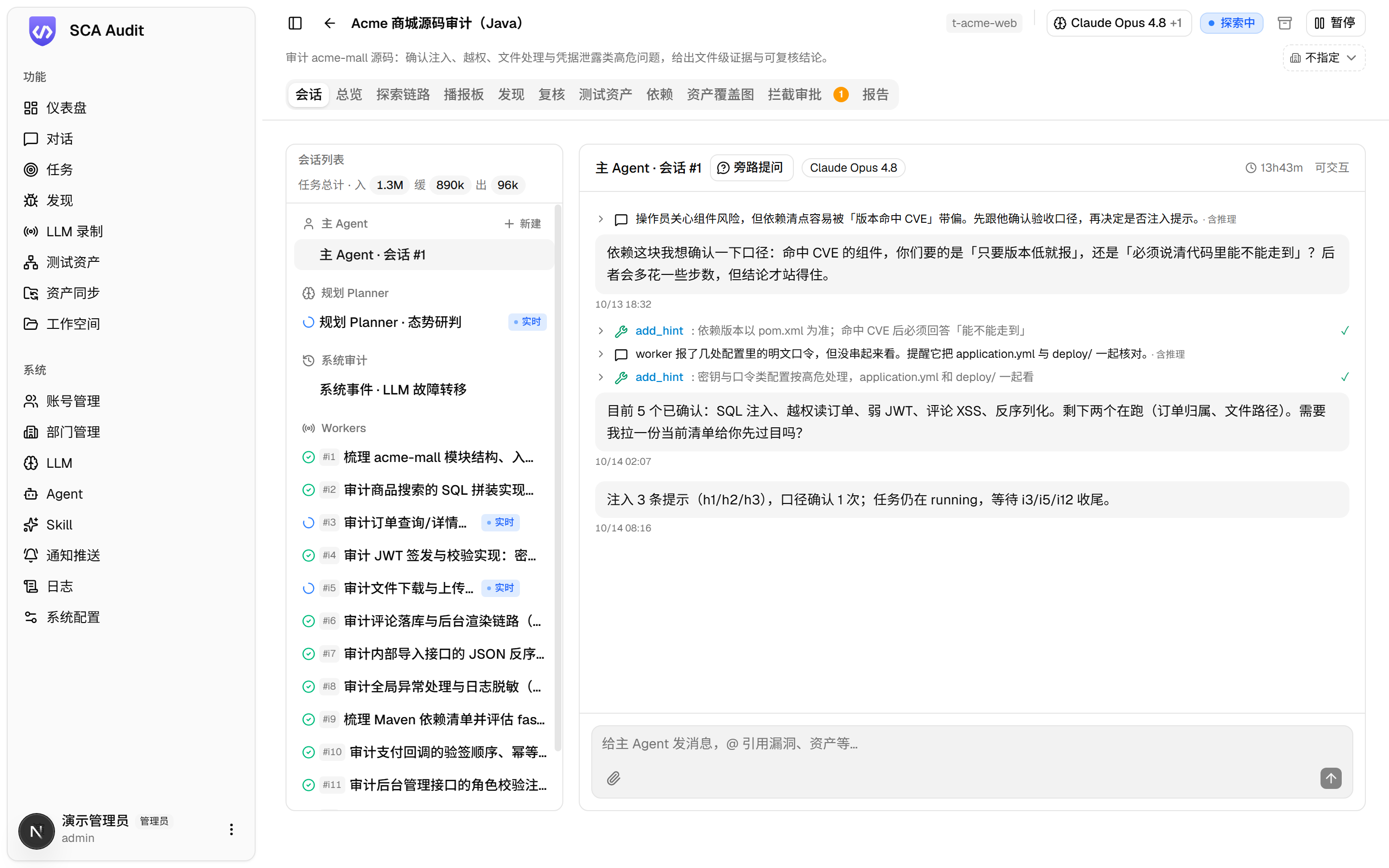1389x868 pixels.
Task: Open 对话 in sidebar
Action: click(x=131, y=139)
